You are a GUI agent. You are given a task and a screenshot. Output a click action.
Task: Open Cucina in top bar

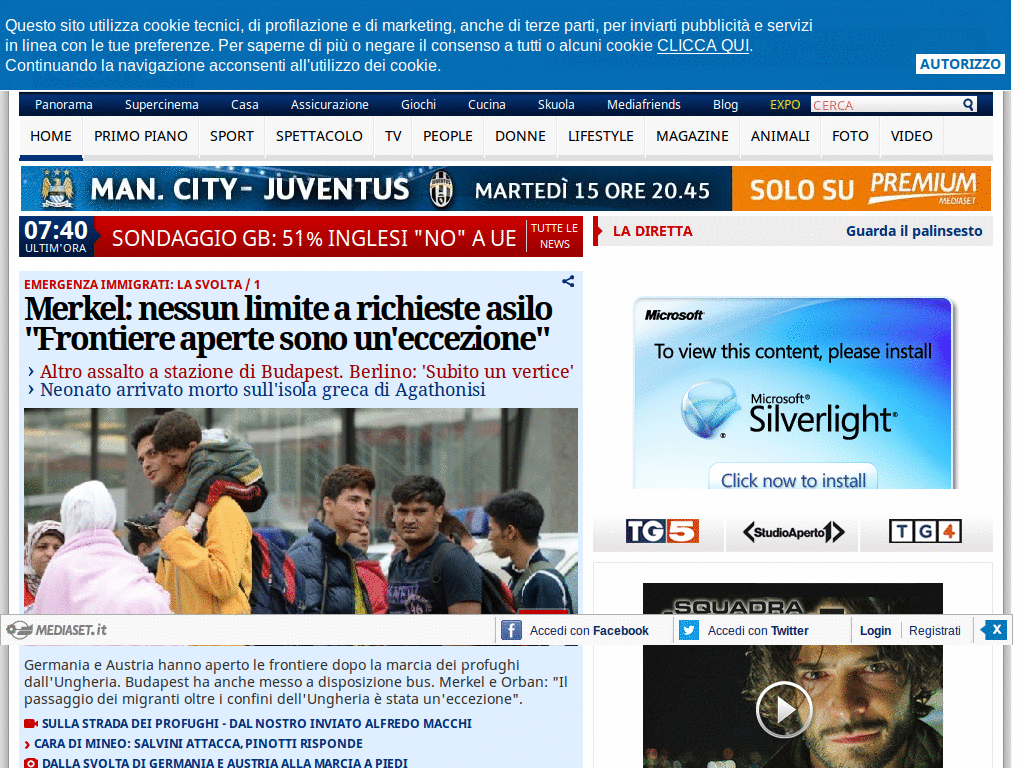(x=487, y=104)
